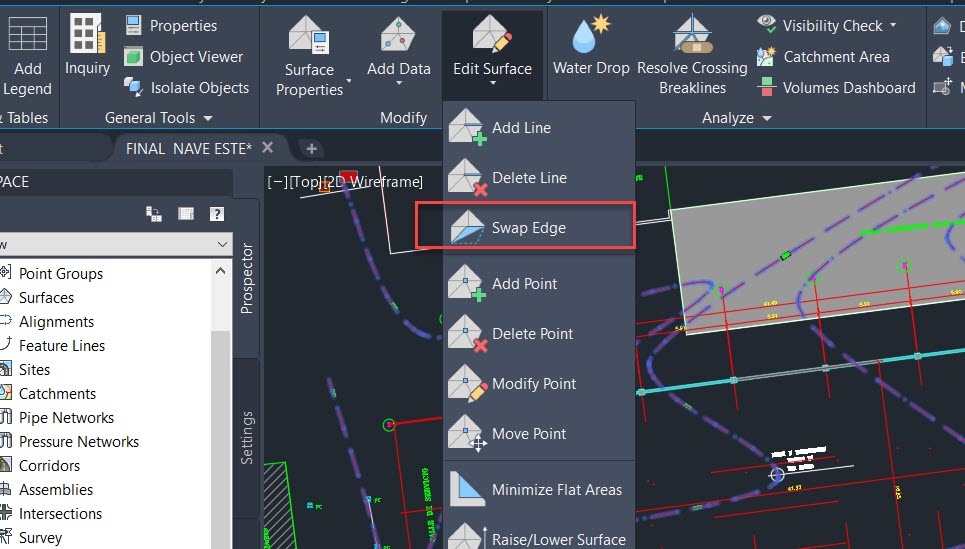Click Resolve Crossing Breaklines

tap(692, 55)
